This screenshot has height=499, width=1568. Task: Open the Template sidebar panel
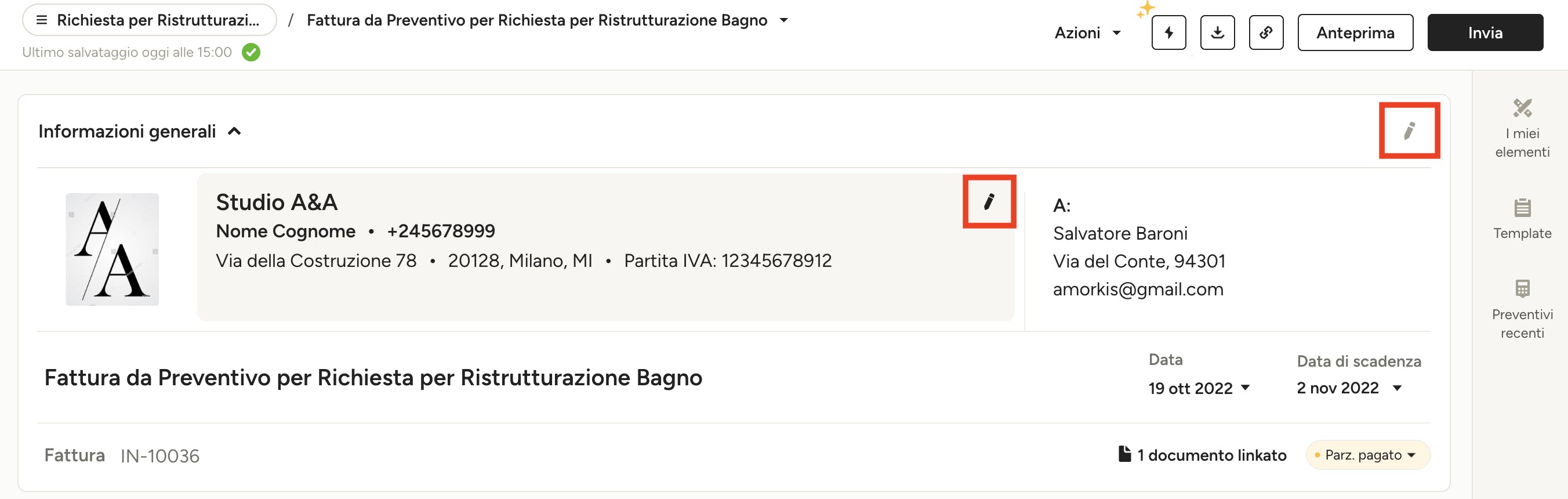pos(1522,219)
